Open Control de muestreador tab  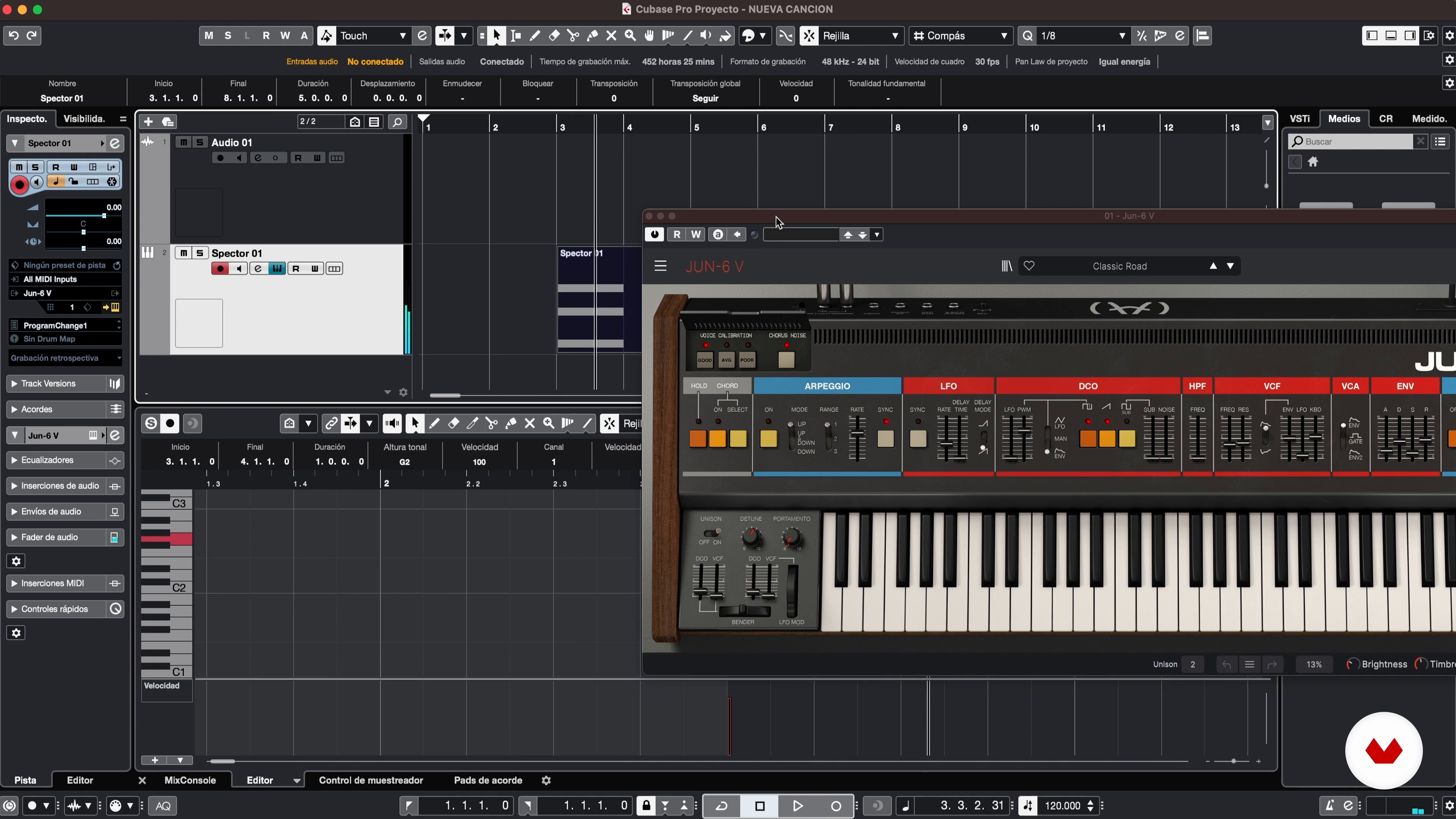[371, 781]
